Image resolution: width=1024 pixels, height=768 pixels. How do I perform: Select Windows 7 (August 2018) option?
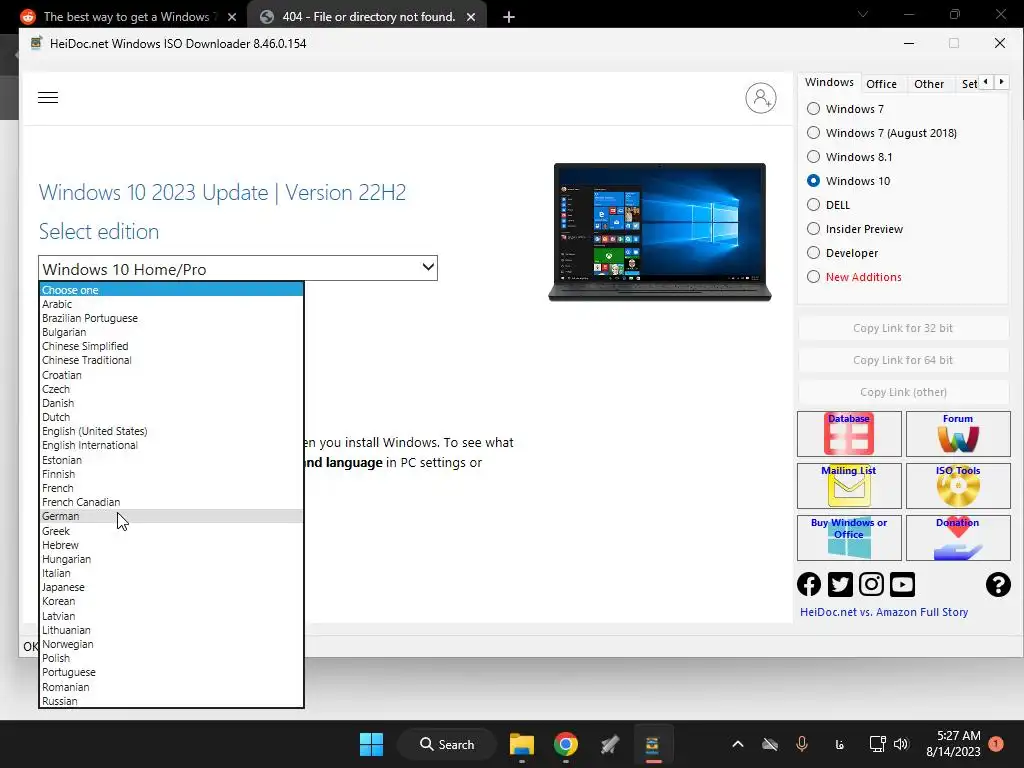click(813, 133)
